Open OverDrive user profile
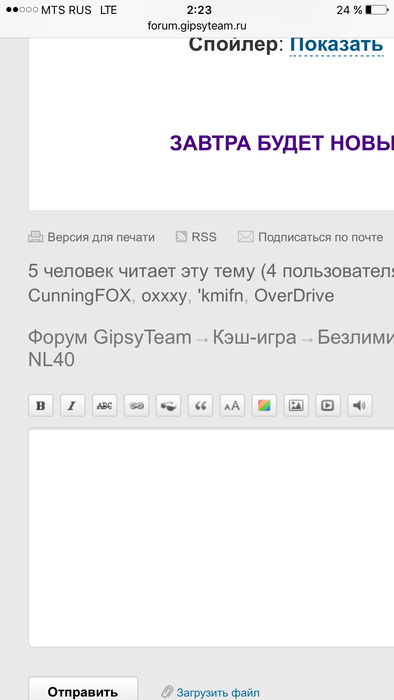The height and width of the screenshot is (700, 394). tap(294, 296)
